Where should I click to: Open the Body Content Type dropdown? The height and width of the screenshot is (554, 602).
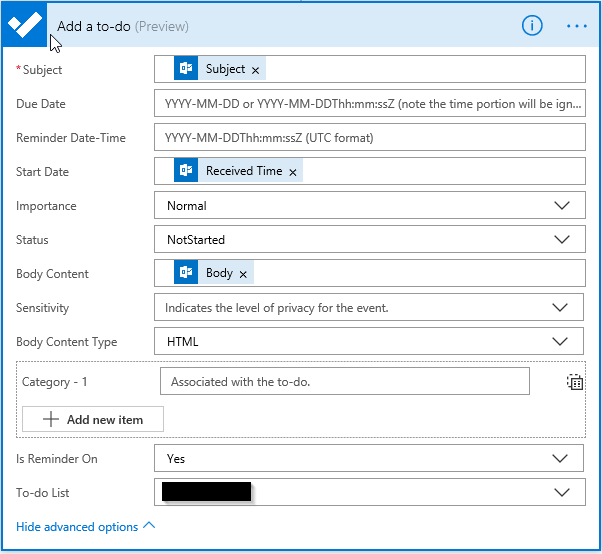click(562, 342)
